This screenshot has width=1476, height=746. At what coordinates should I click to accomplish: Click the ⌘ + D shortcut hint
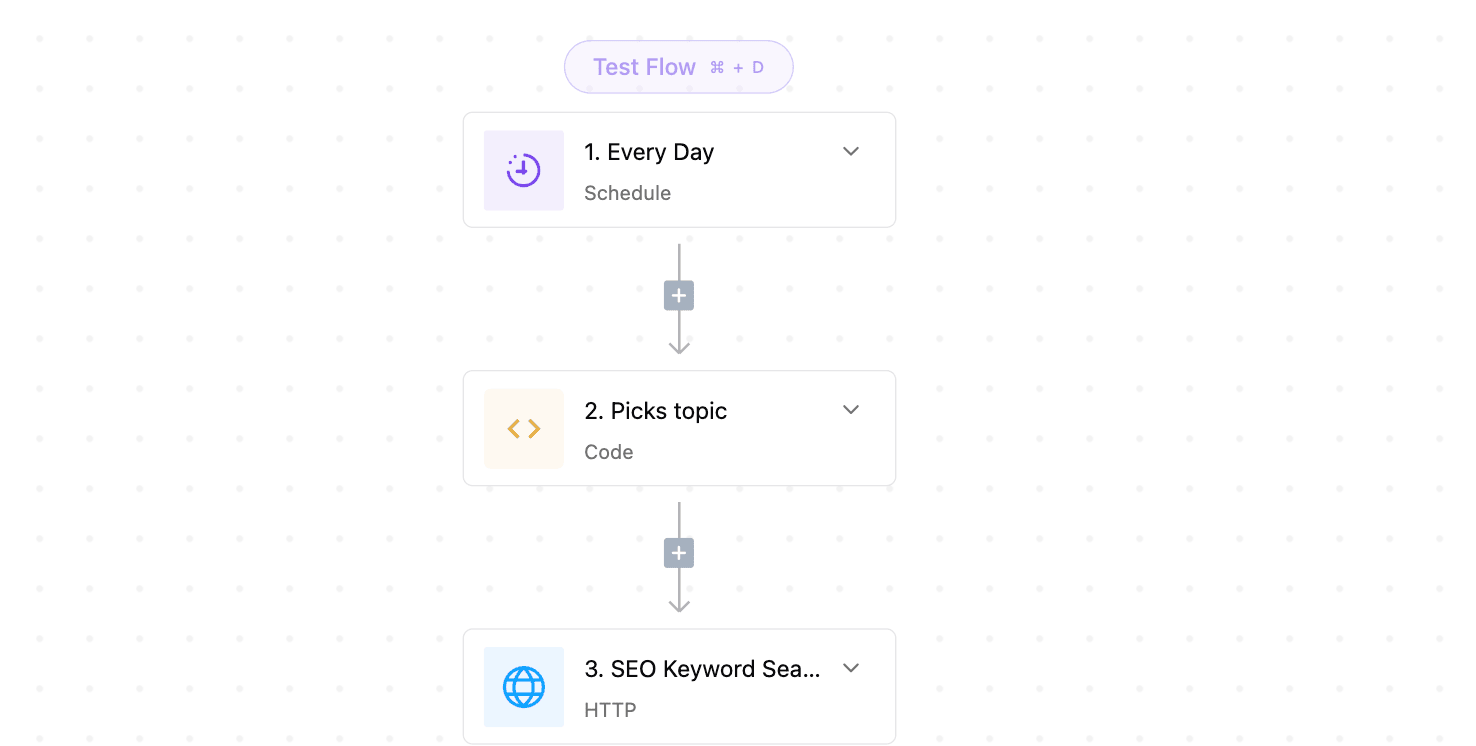pos(737,68)
